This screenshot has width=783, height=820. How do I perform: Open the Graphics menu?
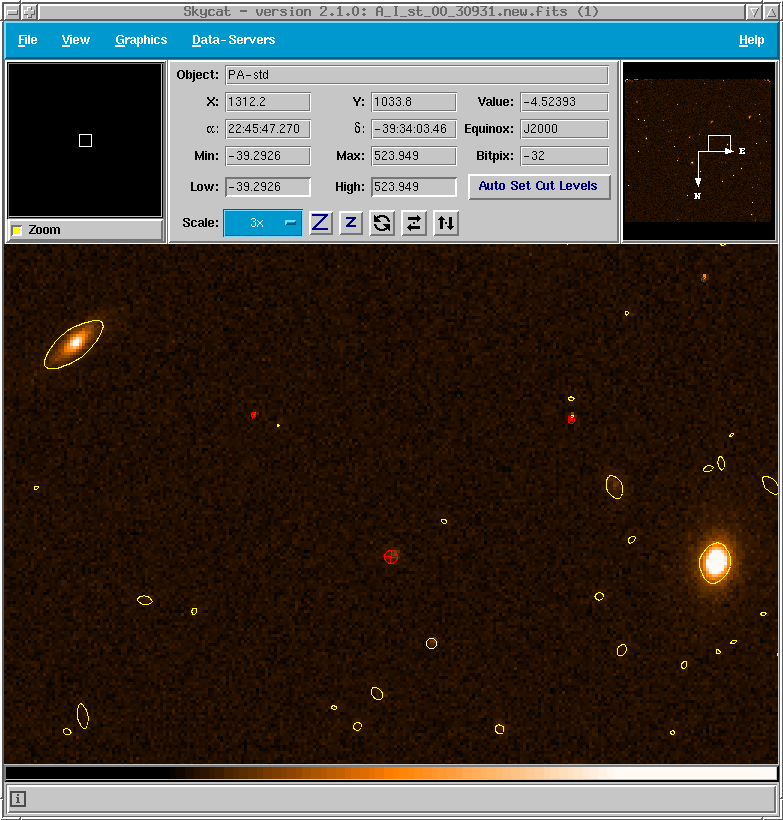point(141,40)
